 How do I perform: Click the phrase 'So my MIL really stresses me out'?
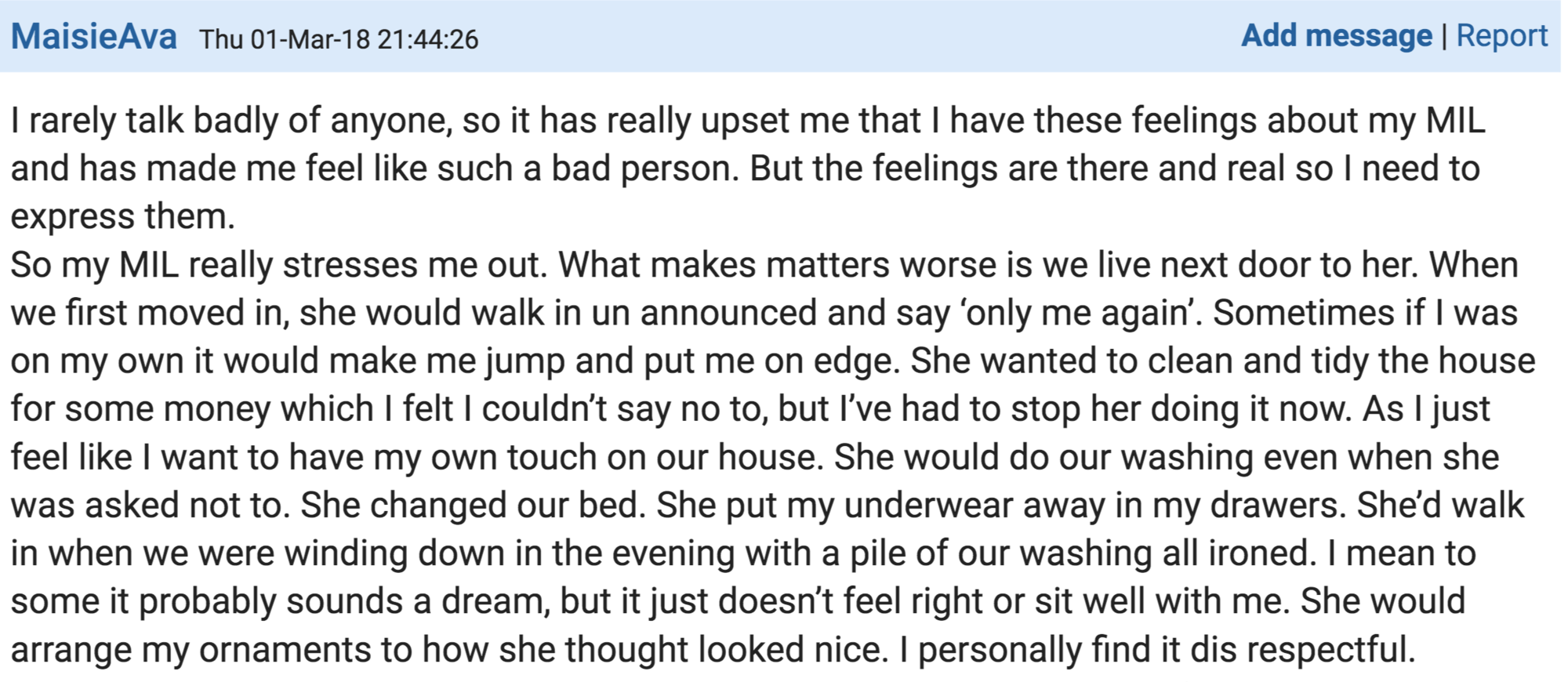click(278, 265)
